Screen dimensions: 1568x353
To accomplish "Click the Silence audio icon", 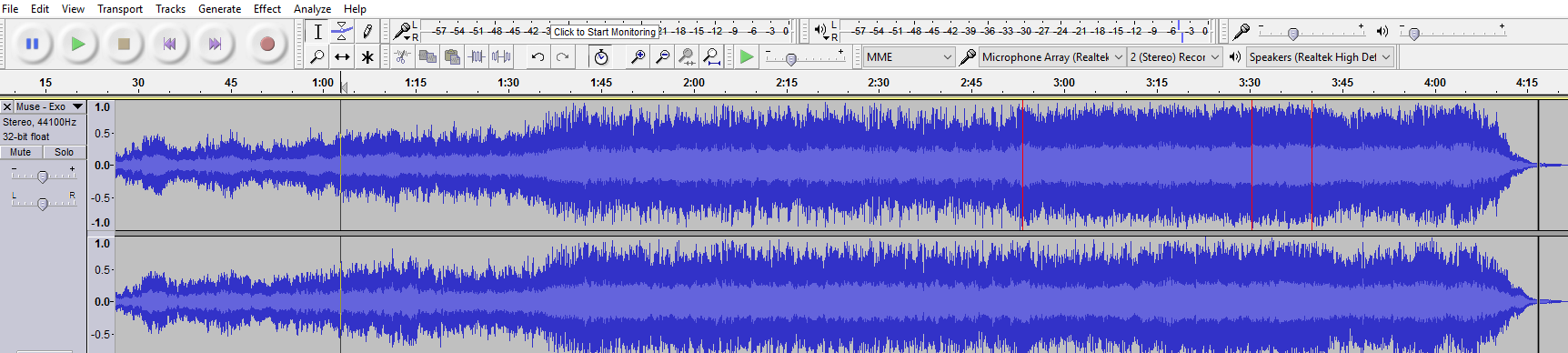I will tap(501, 56).
